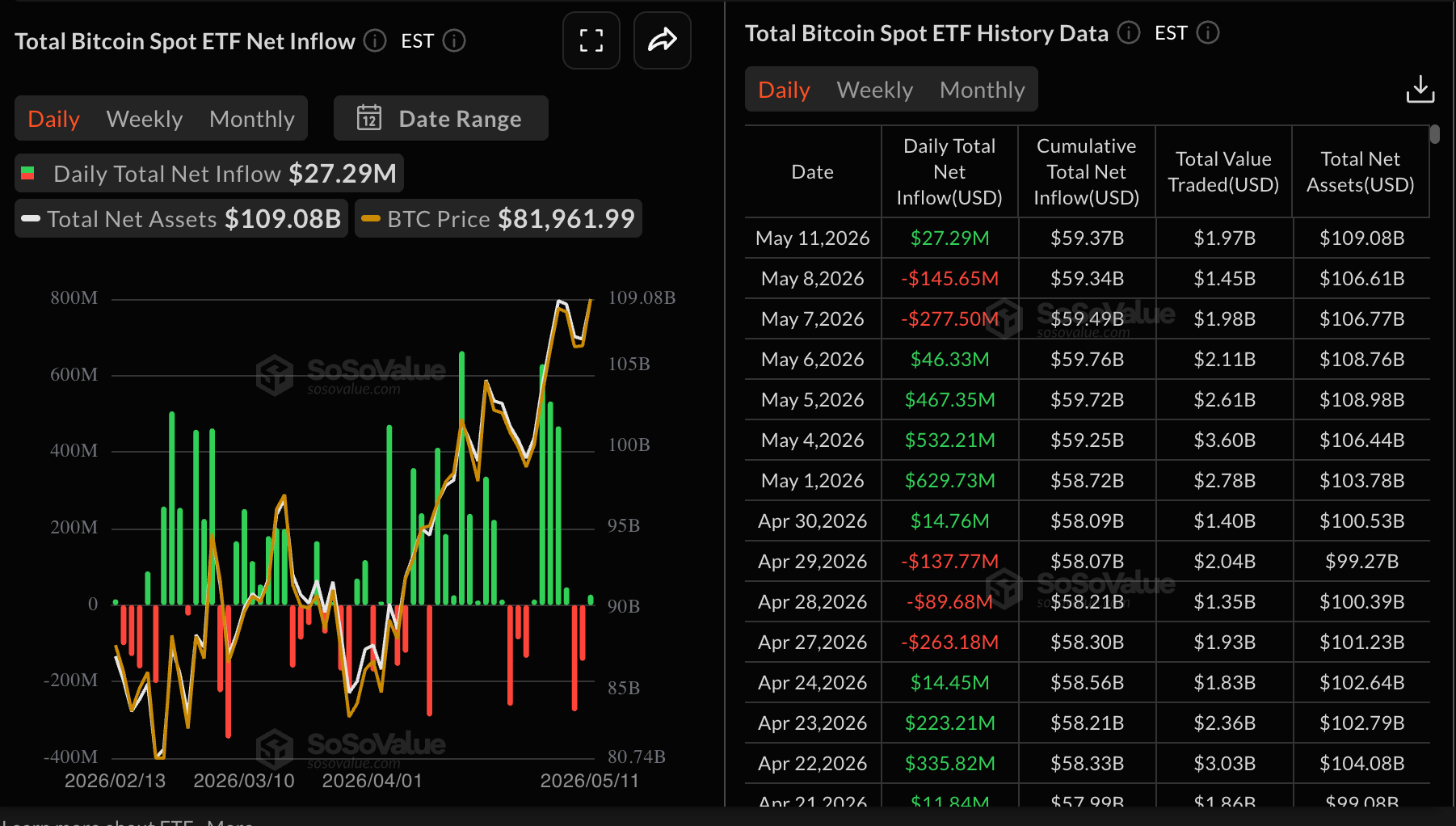
Task: Download the history data table
Action: point(1420,89)
